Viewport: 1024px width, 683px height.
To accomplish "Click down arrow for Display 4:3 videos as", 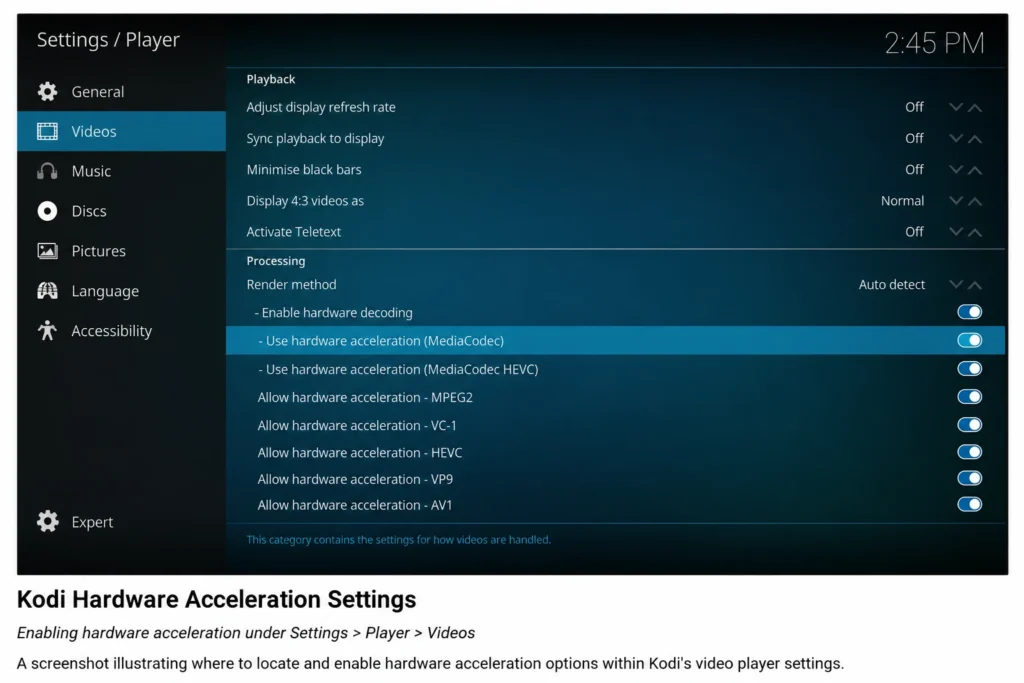I will click(956, 200).
